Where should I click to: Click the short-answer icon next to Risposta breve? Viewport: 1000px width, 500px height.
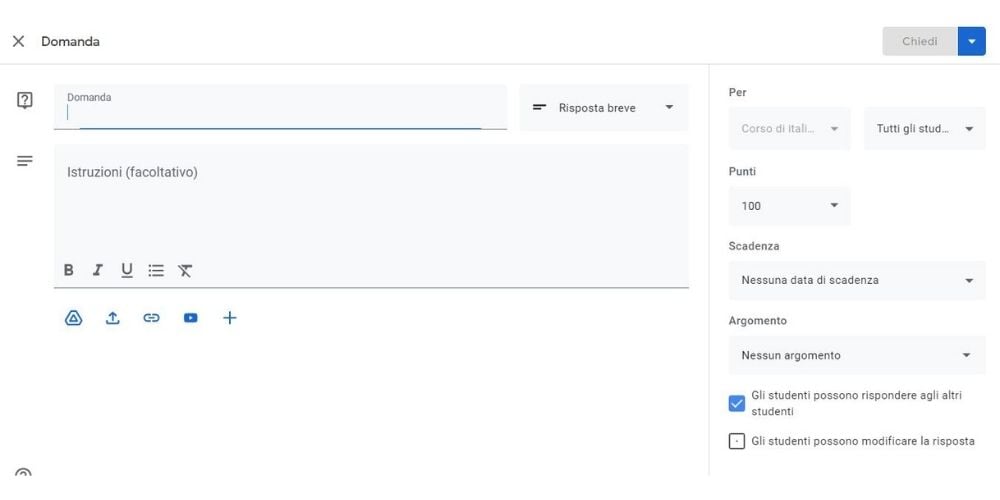[540, 108]
